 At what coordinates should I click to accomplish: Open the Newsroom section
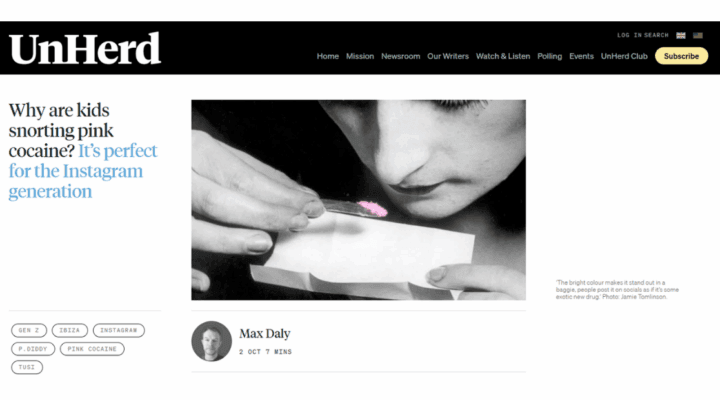click(x=400, y=56)
